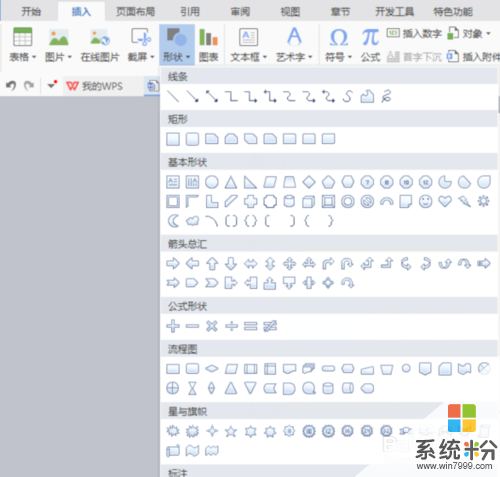Viewport: 500px width, 477px height.
Task: Select the plus sign formula shape
Action: coord(173,326)
